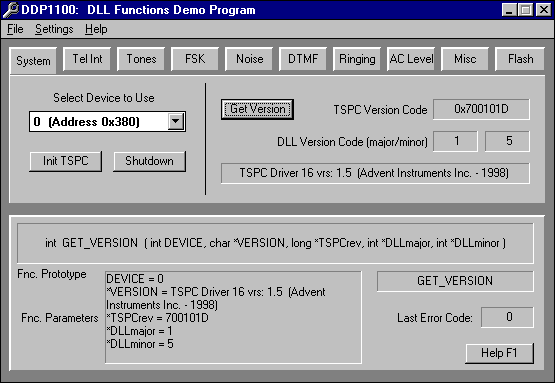This screenshot has height=383, width=555.
Task: Select the System tab
Action: pyautogui.click(x=33, y=61)
